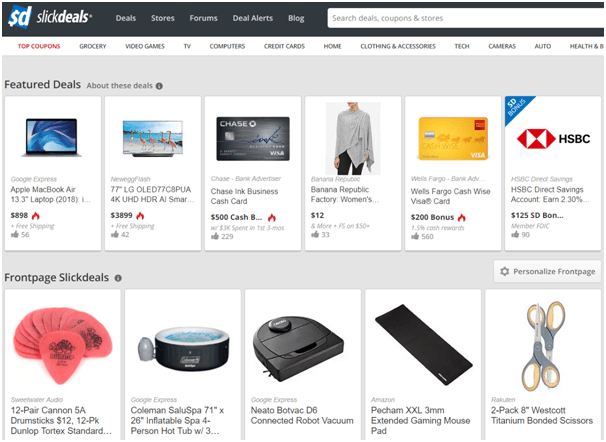The height and width of the screenshot is (442, 606).
Task: Click the Neato robot vacuum image
Action: 298,349
